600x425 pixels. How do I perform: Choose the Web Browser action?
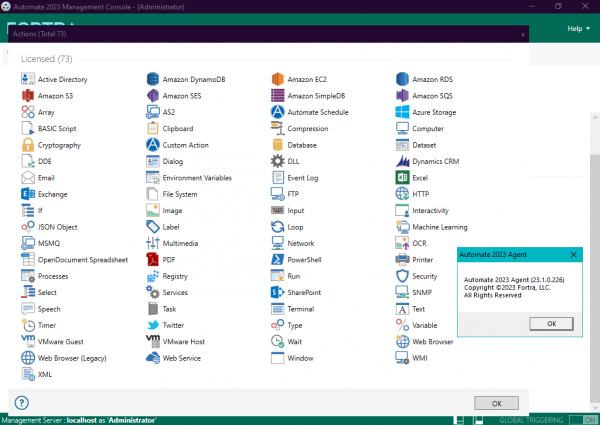432,341
